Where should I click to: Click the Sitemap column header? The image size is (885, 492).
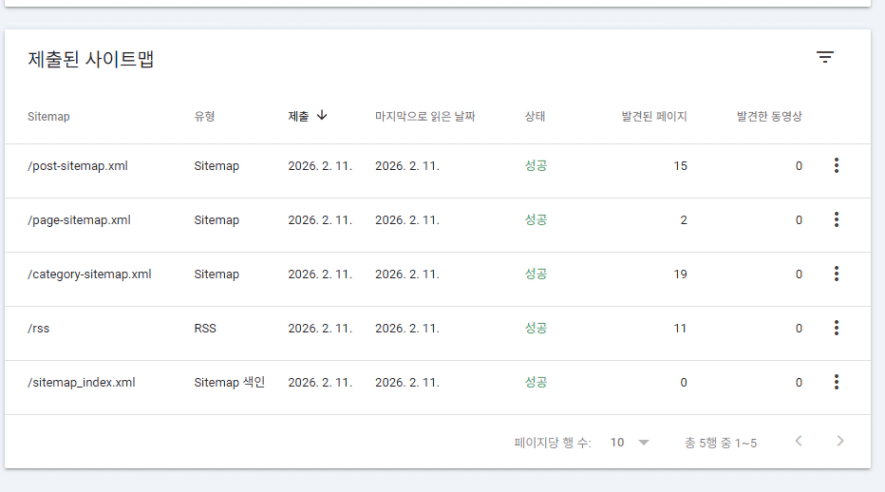(x=49, y=116)
